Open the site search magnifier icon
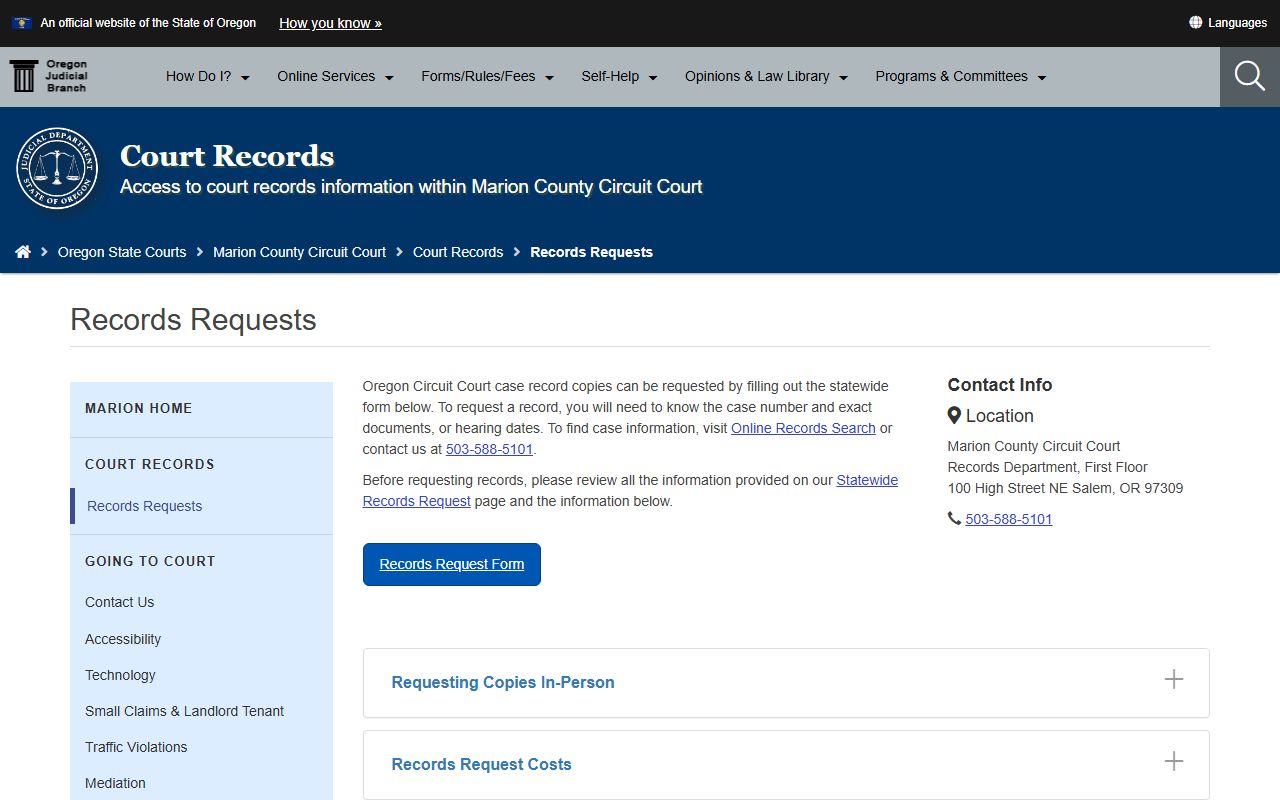The image size is (1280, 800). pos(1250,76)
